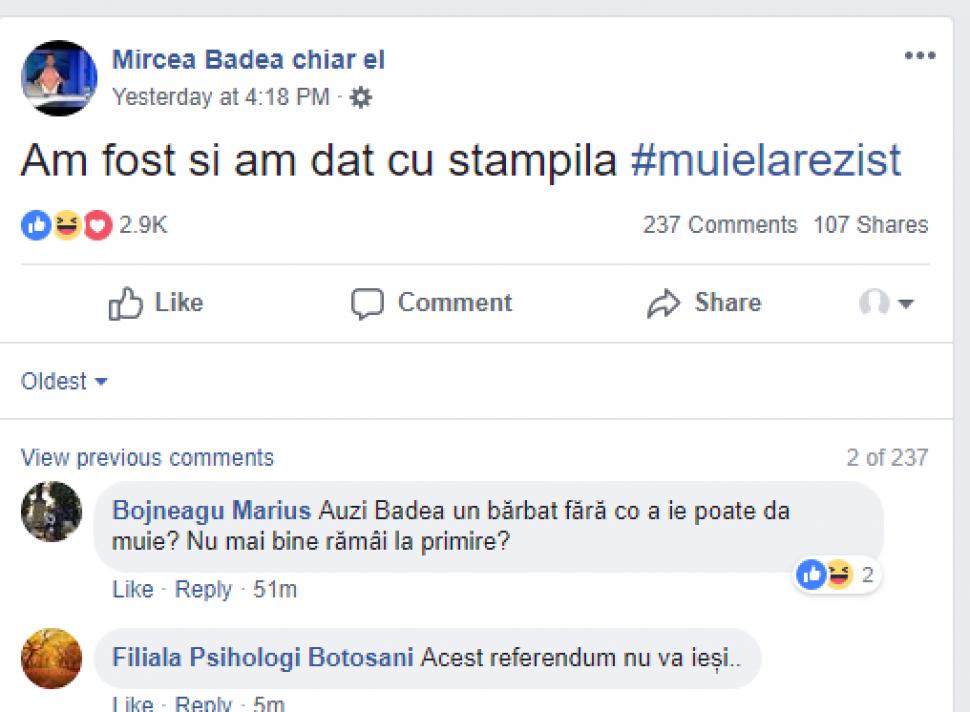Click the Mircea Badea page profile picture
Viewport: 970px width, 712px height.
coord(59,78)
